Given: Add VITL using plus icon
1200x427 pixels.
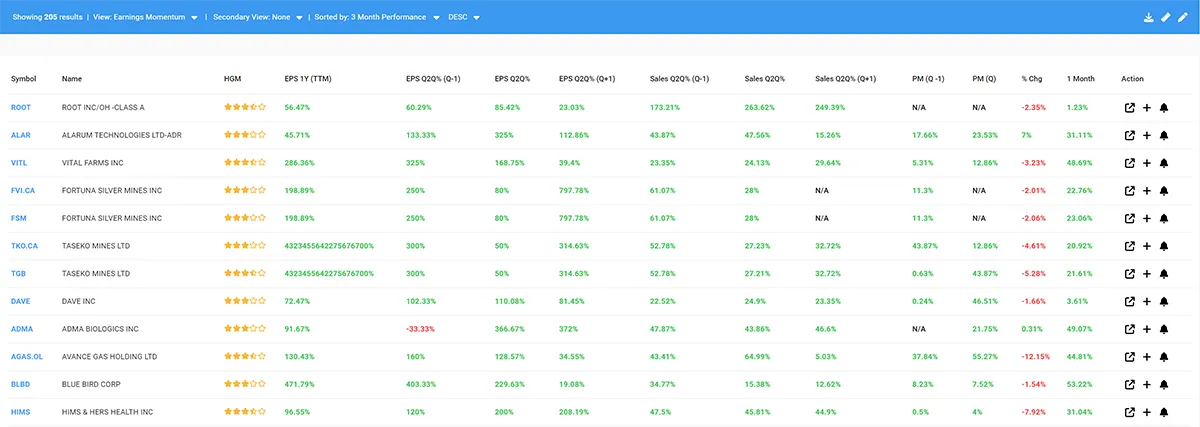Looking at the screenshot, I should click(x=1147, y=162).
